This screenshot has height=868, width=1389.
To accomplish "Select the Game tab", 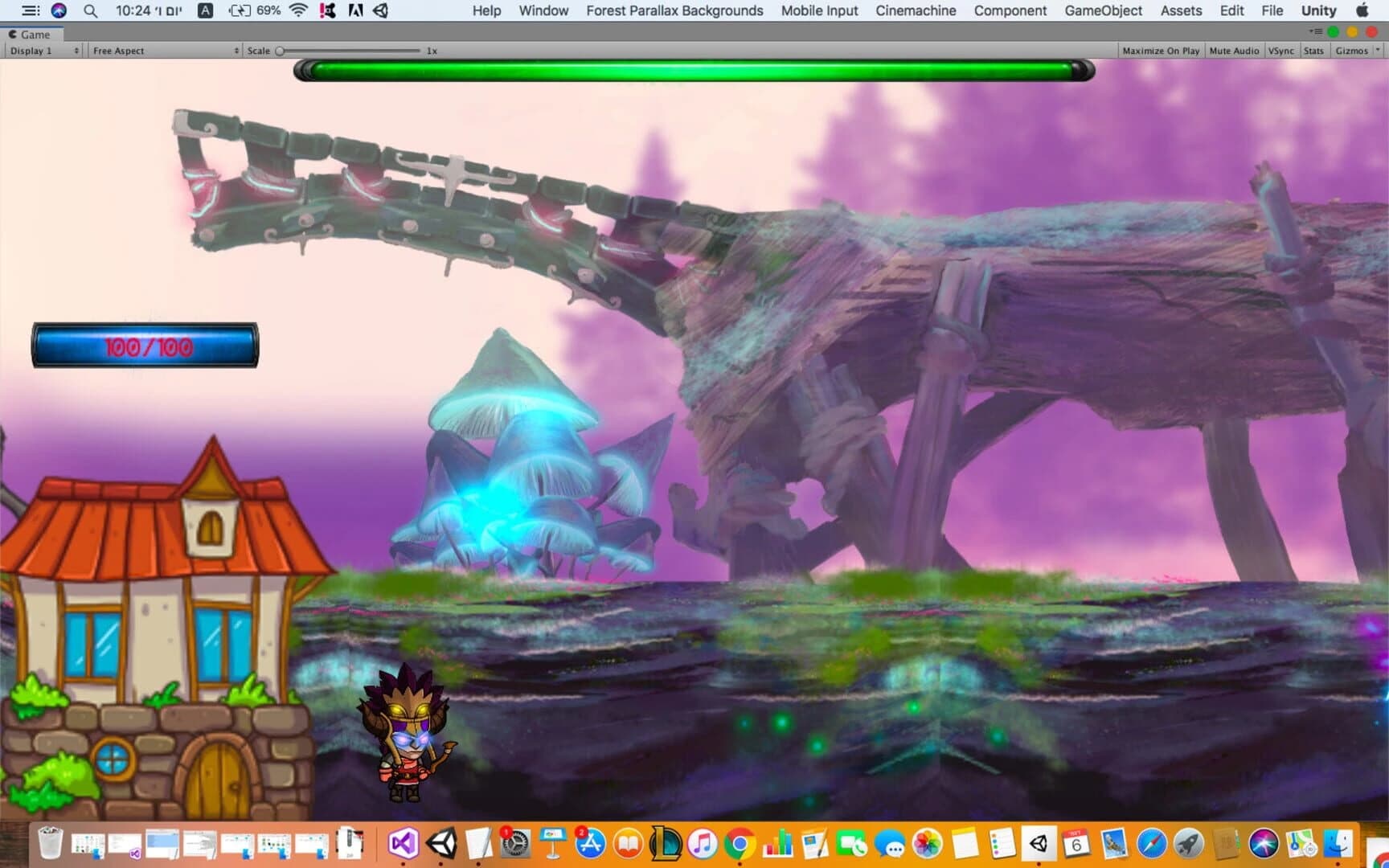I will 32,34.
